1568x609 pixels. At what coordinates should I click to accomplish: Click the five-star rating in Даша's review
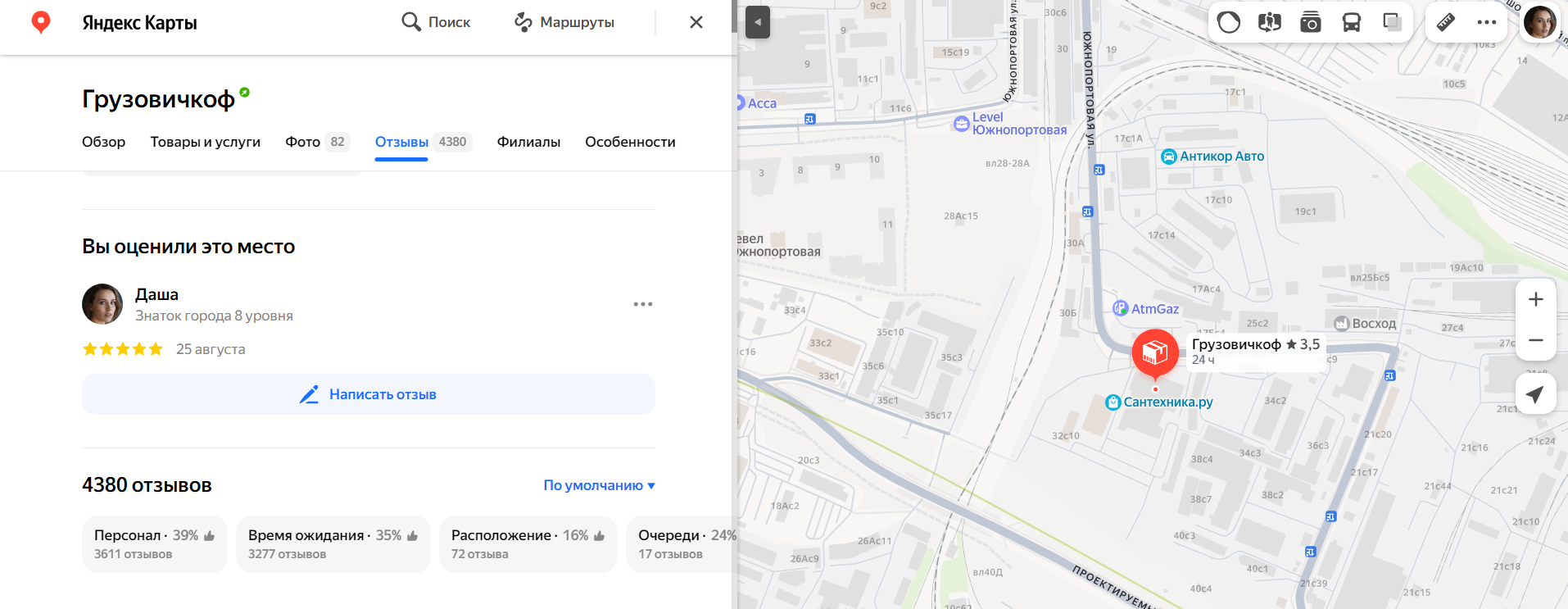123,349
